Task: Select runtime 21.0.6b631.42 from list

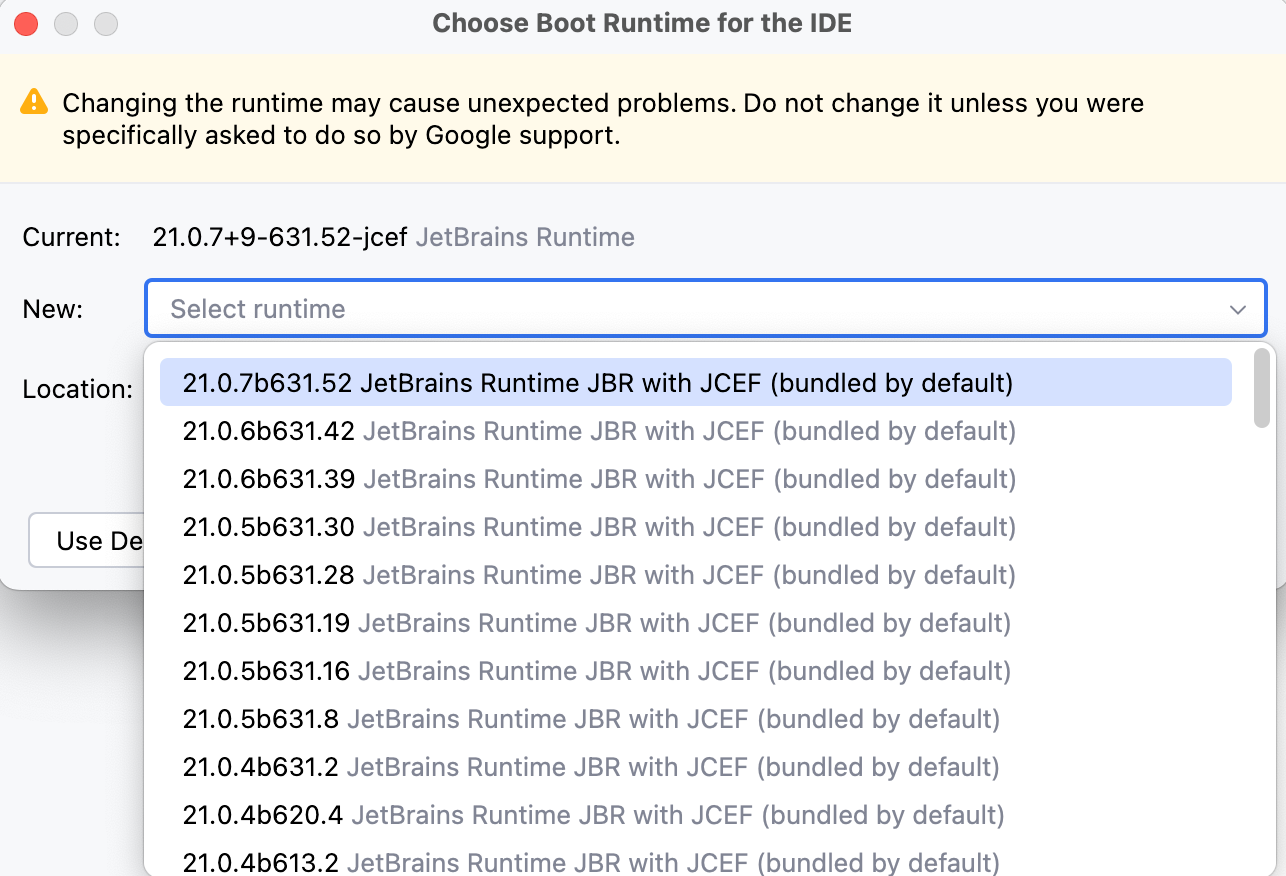Action: point(696,431)
